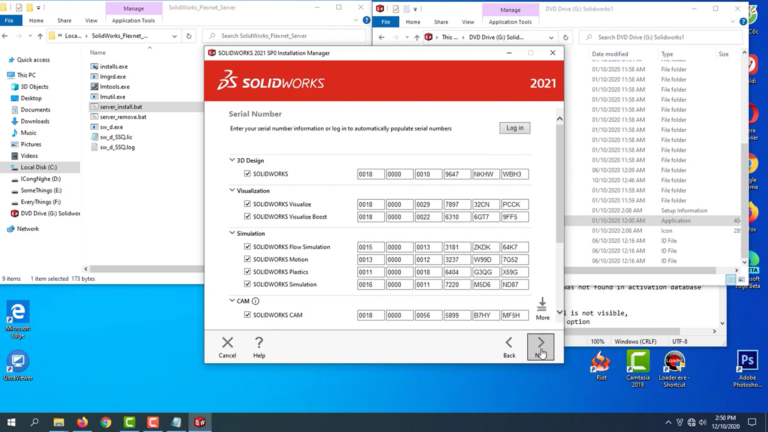The height and width of the screenshot is (432, 768).
Task: Click the Cancel X icon
Action: point(227,342)
